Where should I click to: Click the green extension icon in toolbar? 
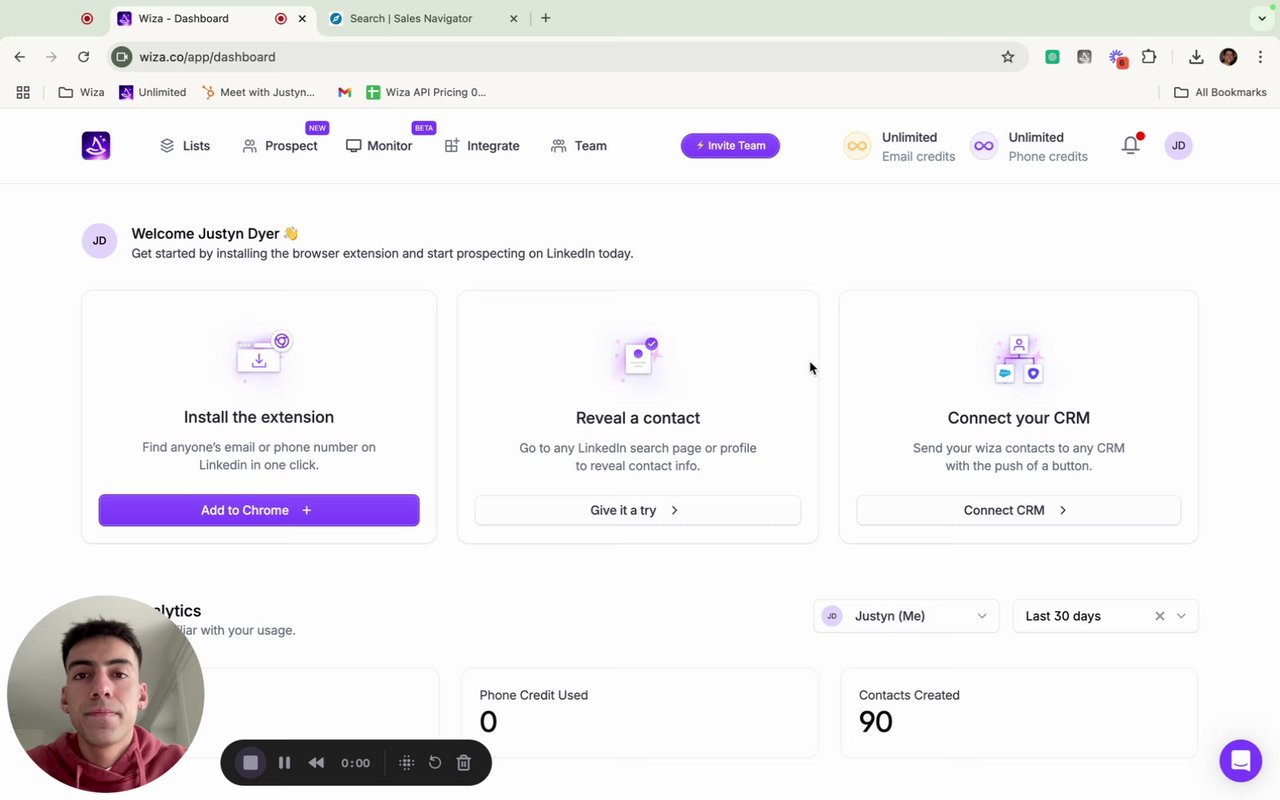point(1052,57)
